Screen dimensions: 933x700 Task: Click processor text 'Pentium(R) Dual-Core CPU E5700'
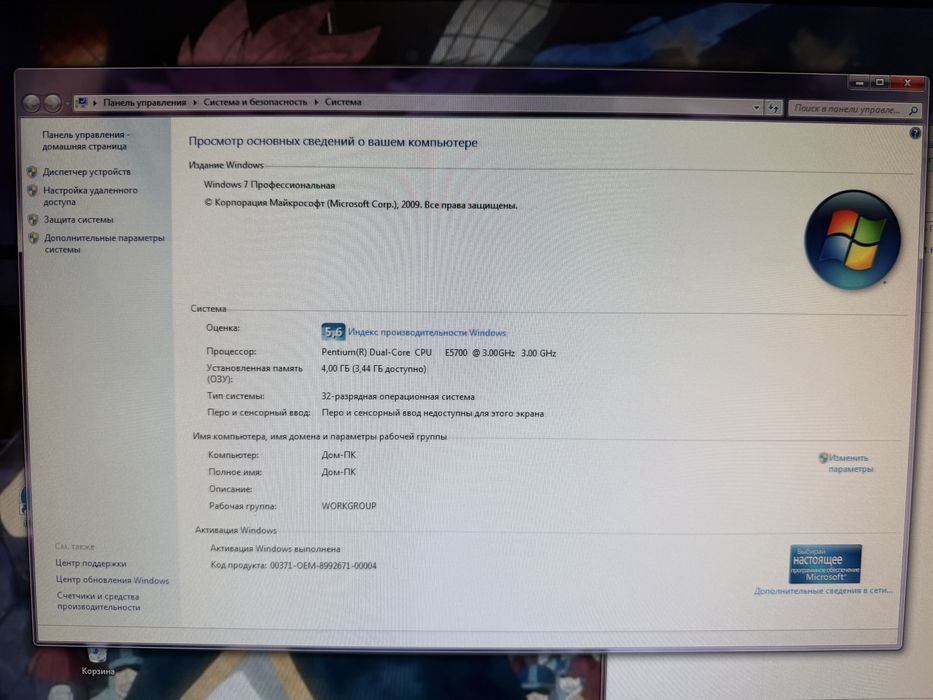395,352
